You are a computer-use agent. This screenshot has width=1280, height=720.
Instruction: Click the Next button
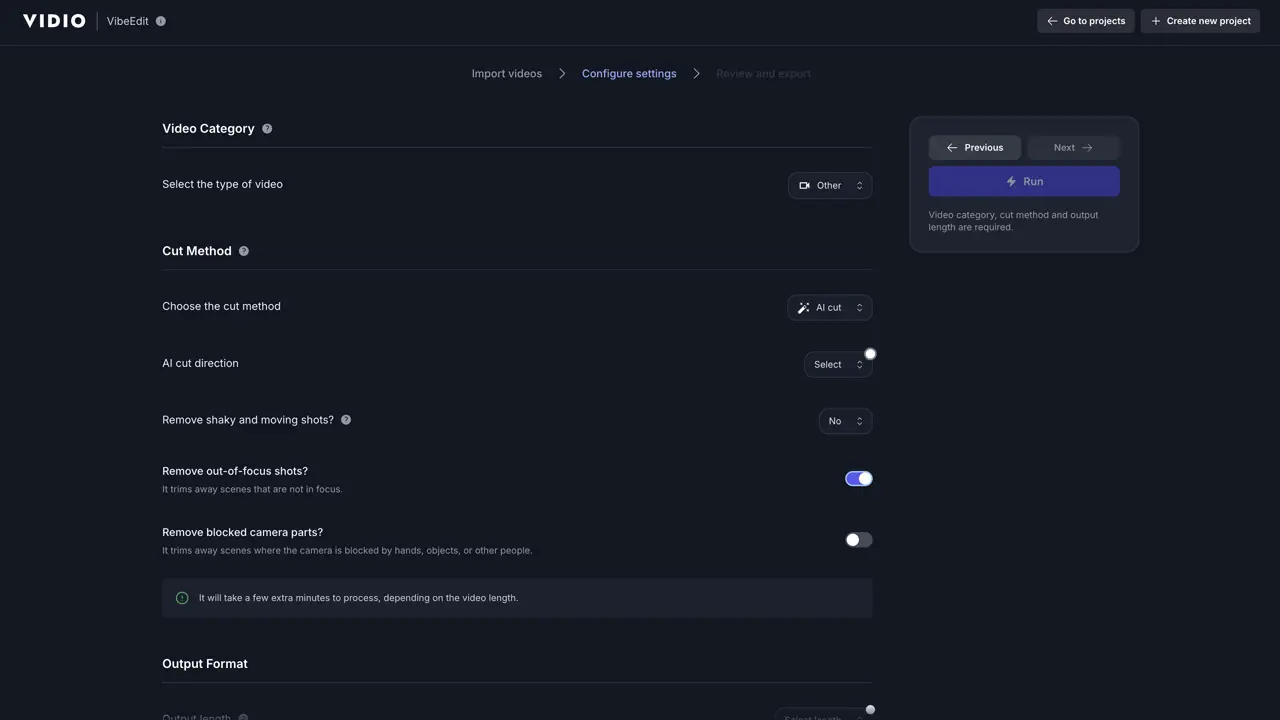pyautogui.click(x=1073, y=148)
